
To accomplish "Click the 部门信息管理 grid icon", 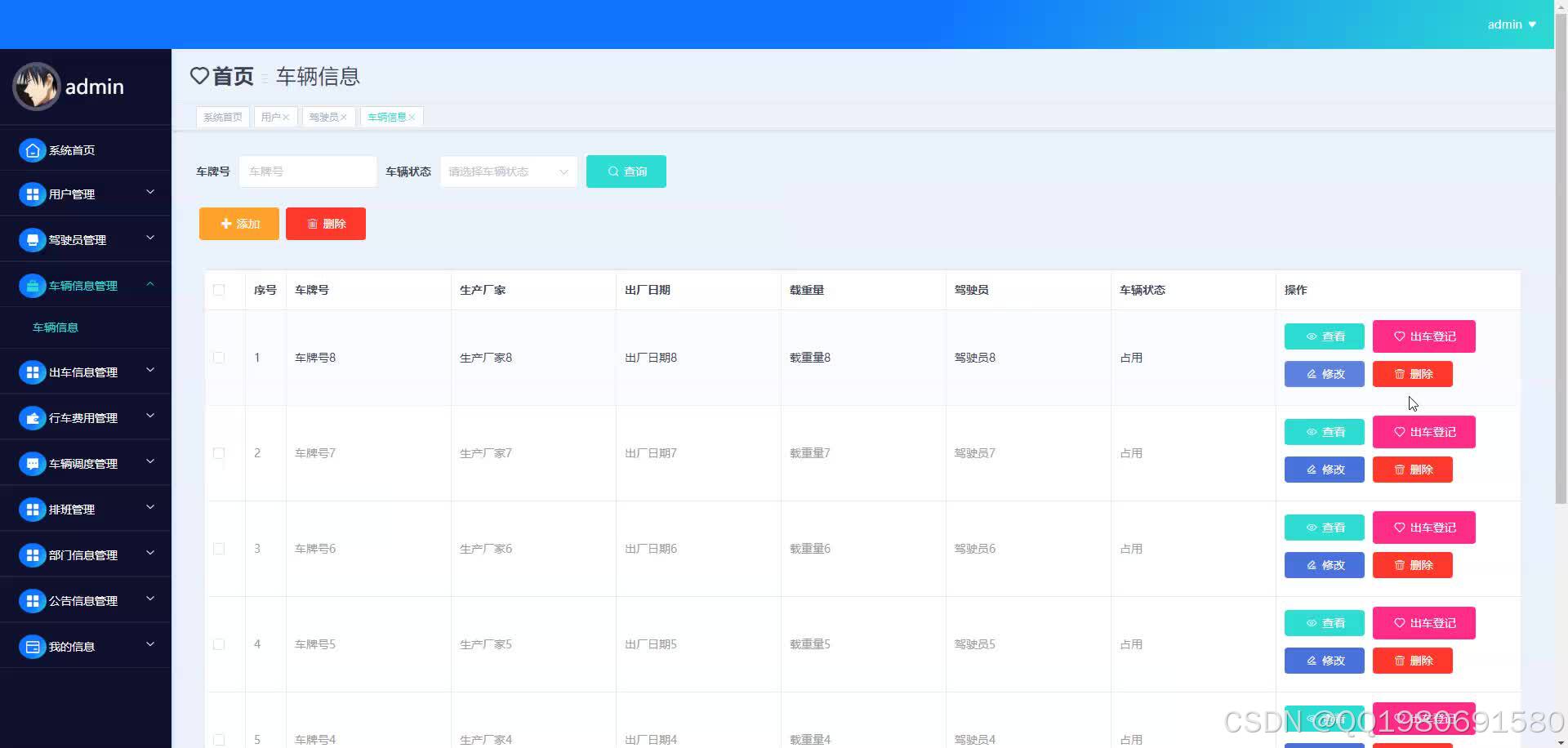I will coord(32,555).
